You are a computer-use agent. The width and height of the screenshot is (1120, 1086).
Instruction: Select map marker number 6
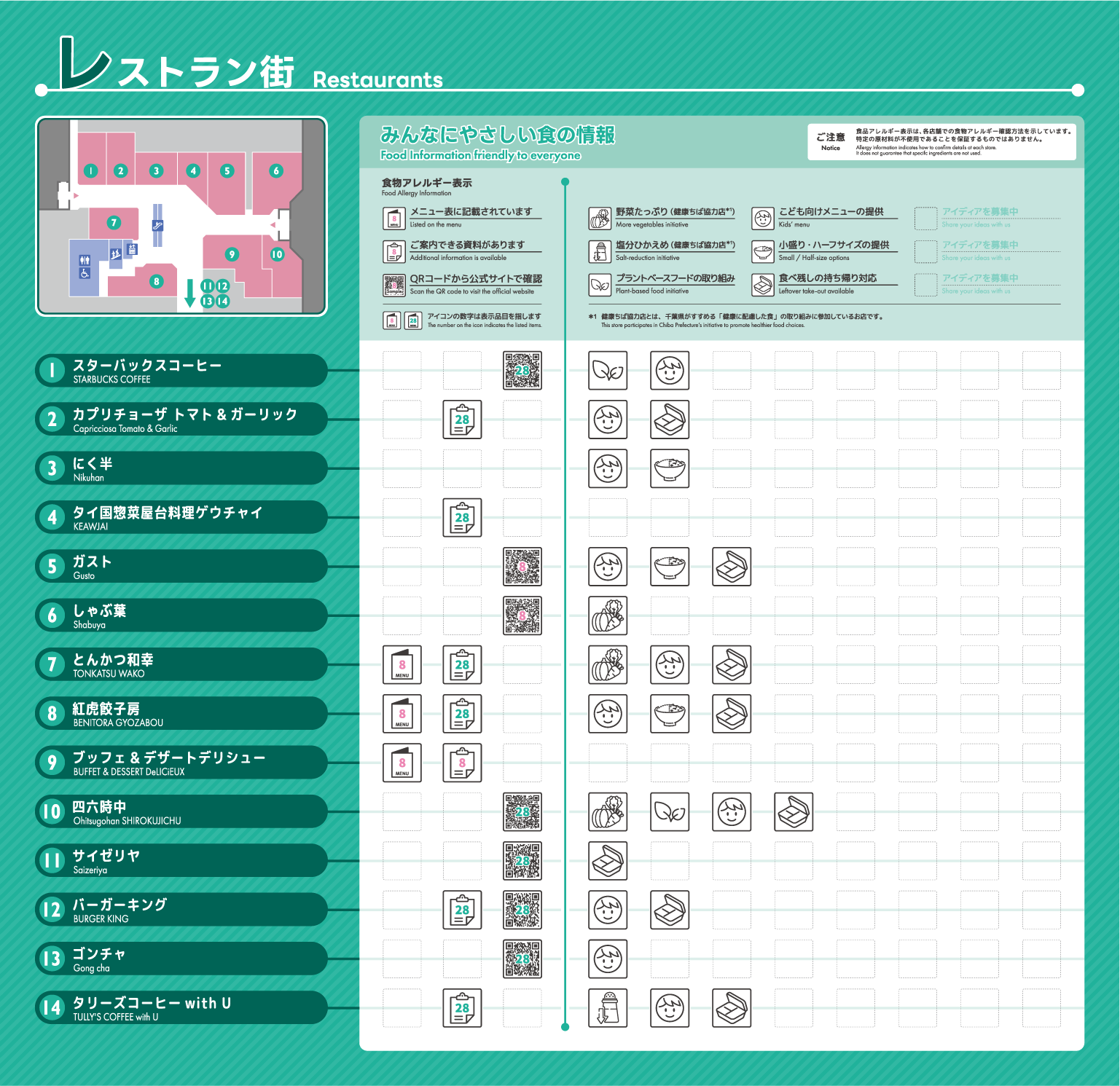click(x=275, y=171)
